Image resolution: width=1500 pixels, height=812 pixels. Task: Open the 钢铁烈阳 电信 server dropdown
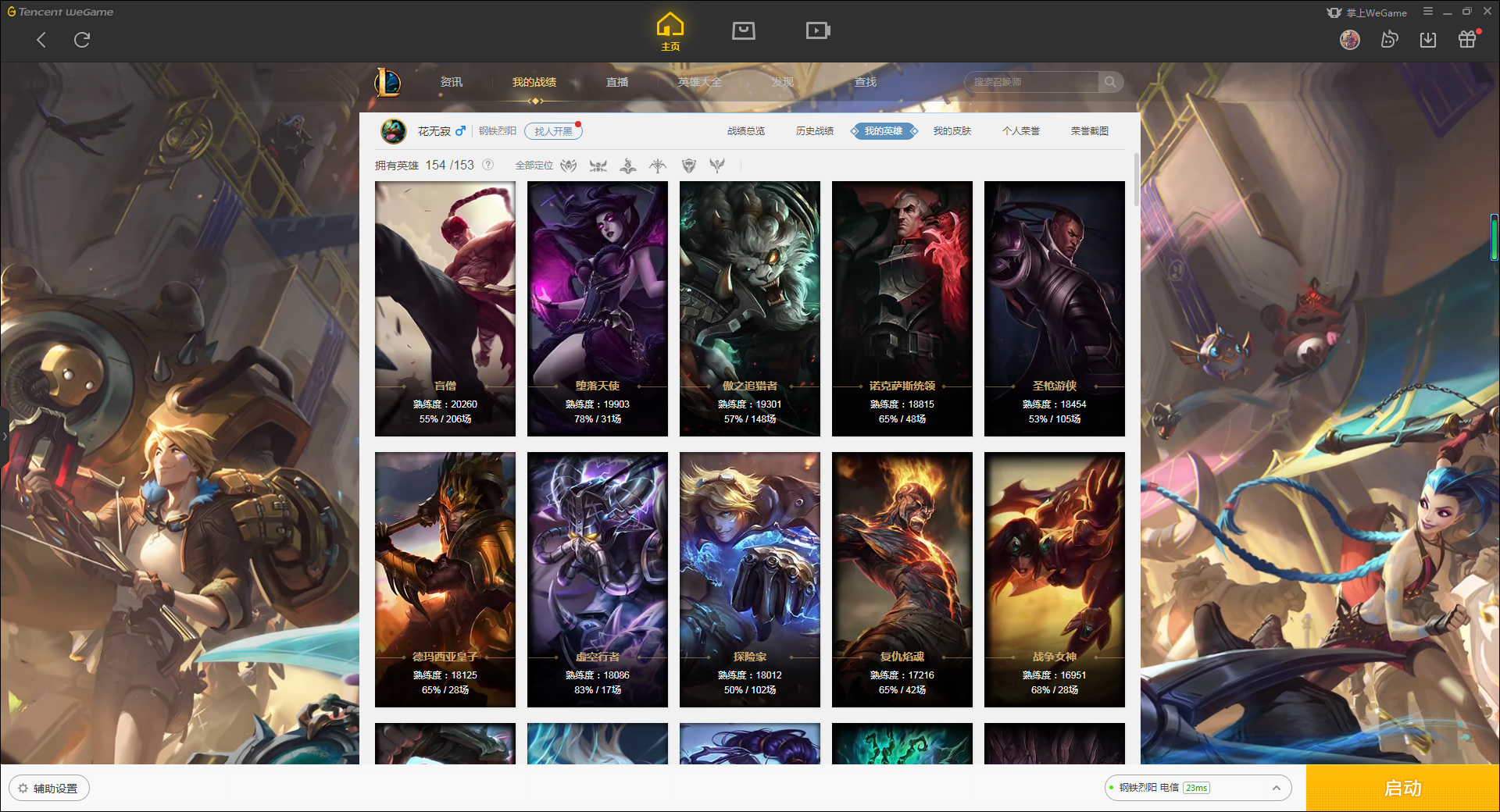tap(1198, 788)
